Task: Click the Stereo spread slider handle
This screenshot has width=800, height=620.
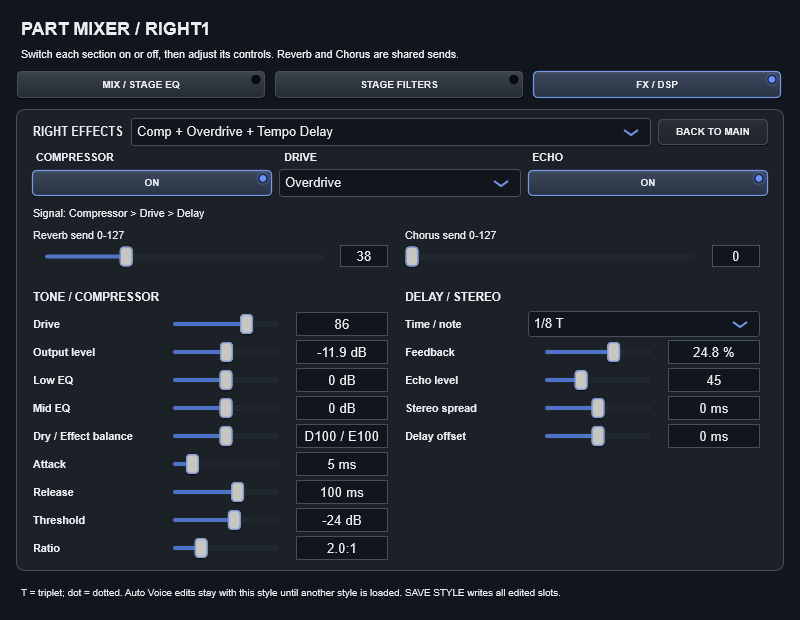Action: [598, 408]
